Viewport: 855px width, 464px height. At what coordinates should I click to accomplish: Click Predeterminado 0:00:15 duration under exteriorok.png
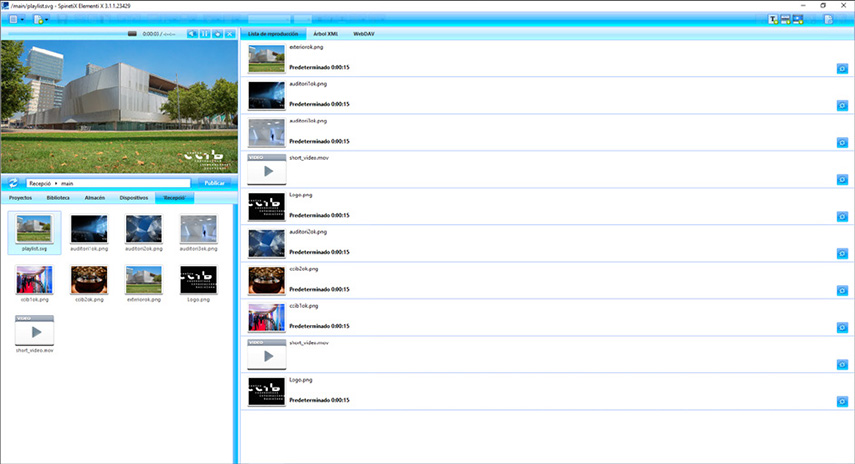pos(320,68)
